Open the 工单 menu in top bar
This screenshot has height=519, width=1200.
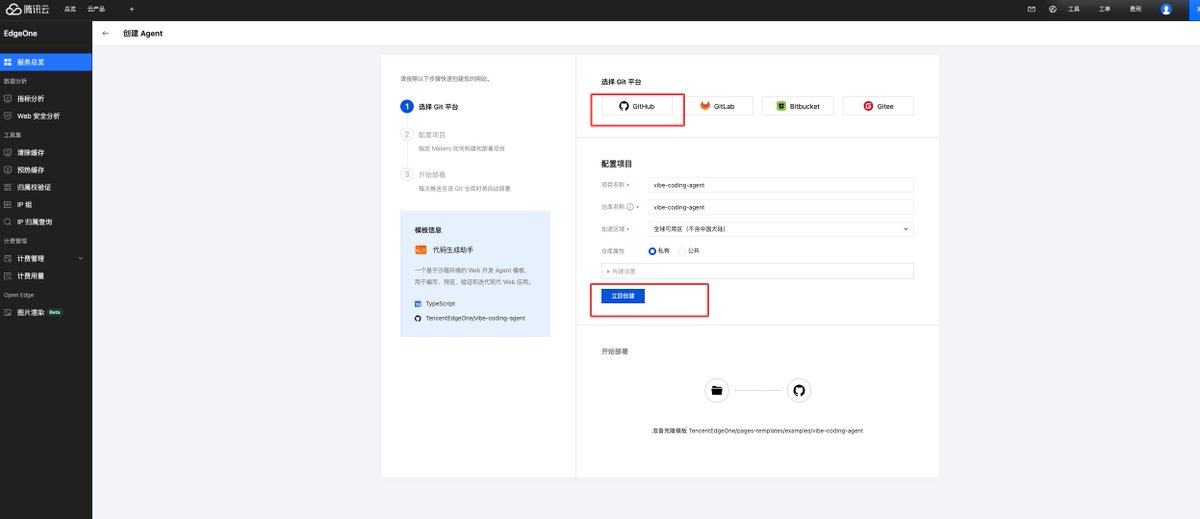click(1104, 8)
